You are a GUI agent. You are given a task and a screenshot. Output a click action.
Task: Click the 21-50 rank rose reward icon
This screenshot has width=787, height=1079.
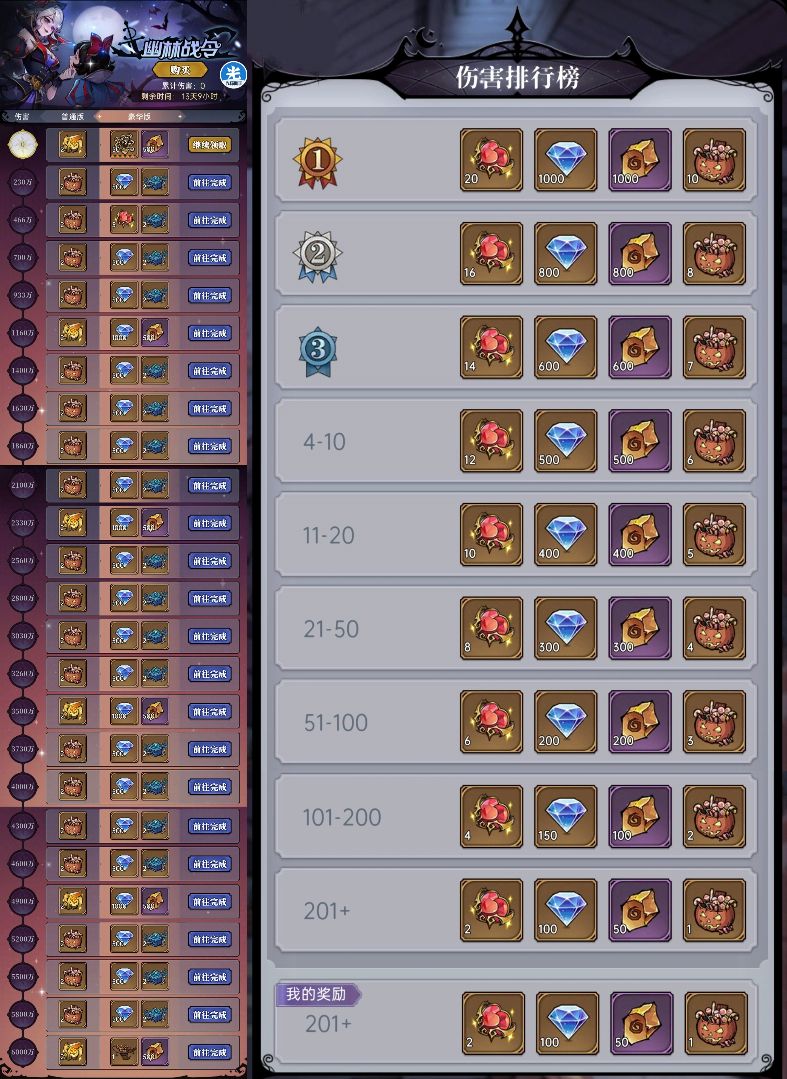(491, 628)
